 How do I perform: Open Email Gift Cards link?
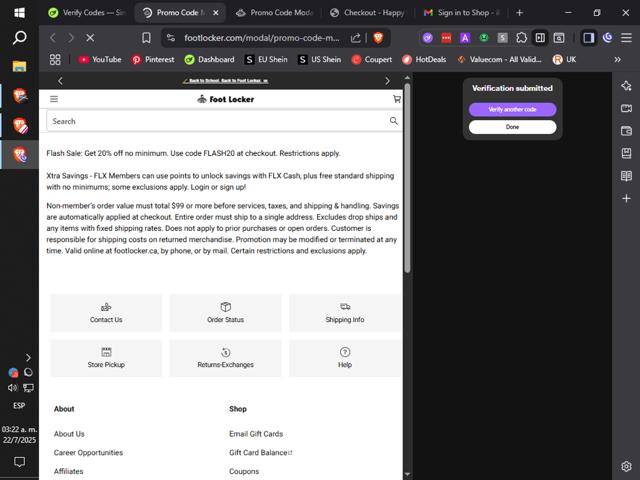256,434
